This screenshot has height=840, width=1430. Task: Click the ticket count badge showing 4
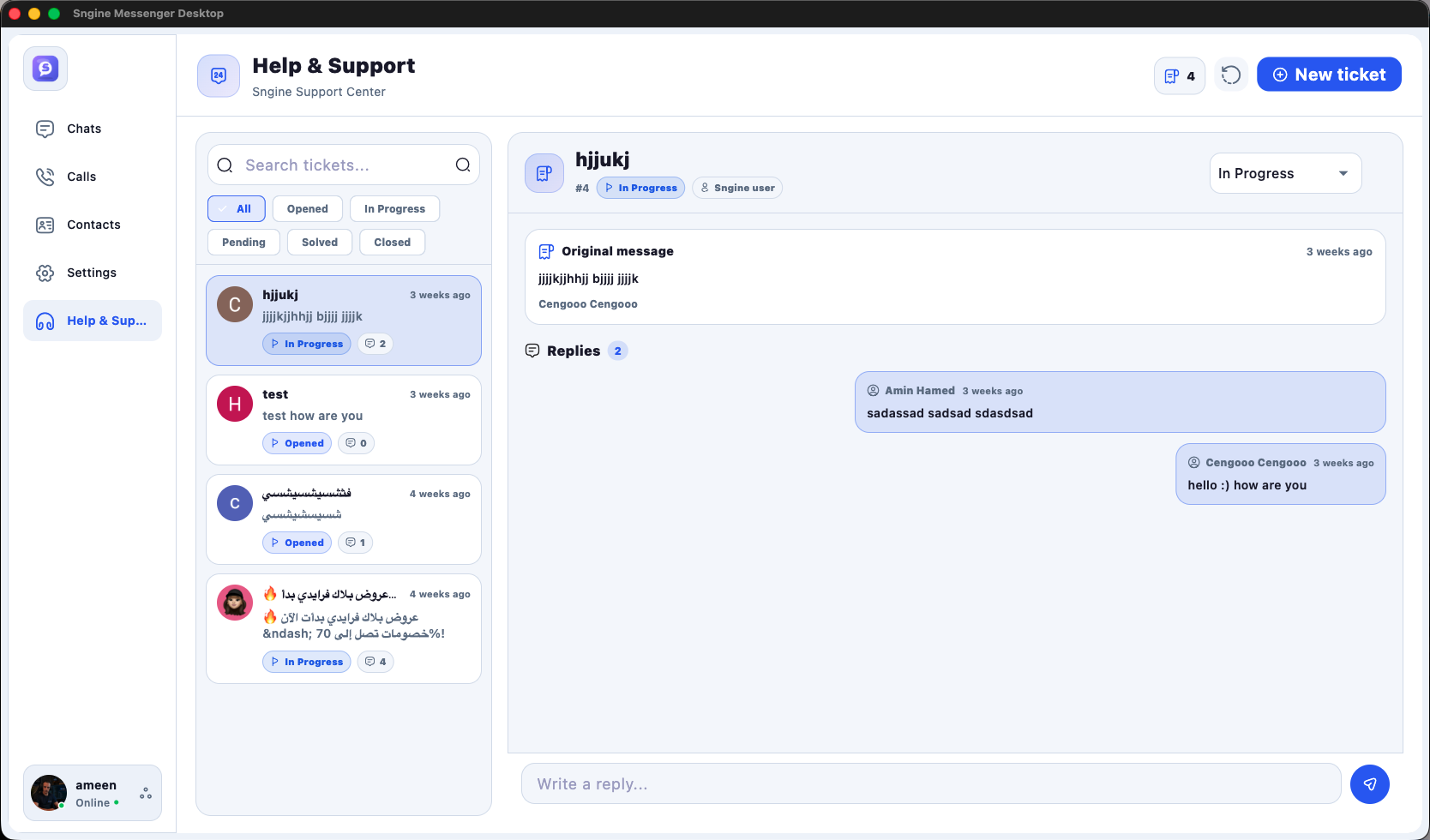(1180, 76)
